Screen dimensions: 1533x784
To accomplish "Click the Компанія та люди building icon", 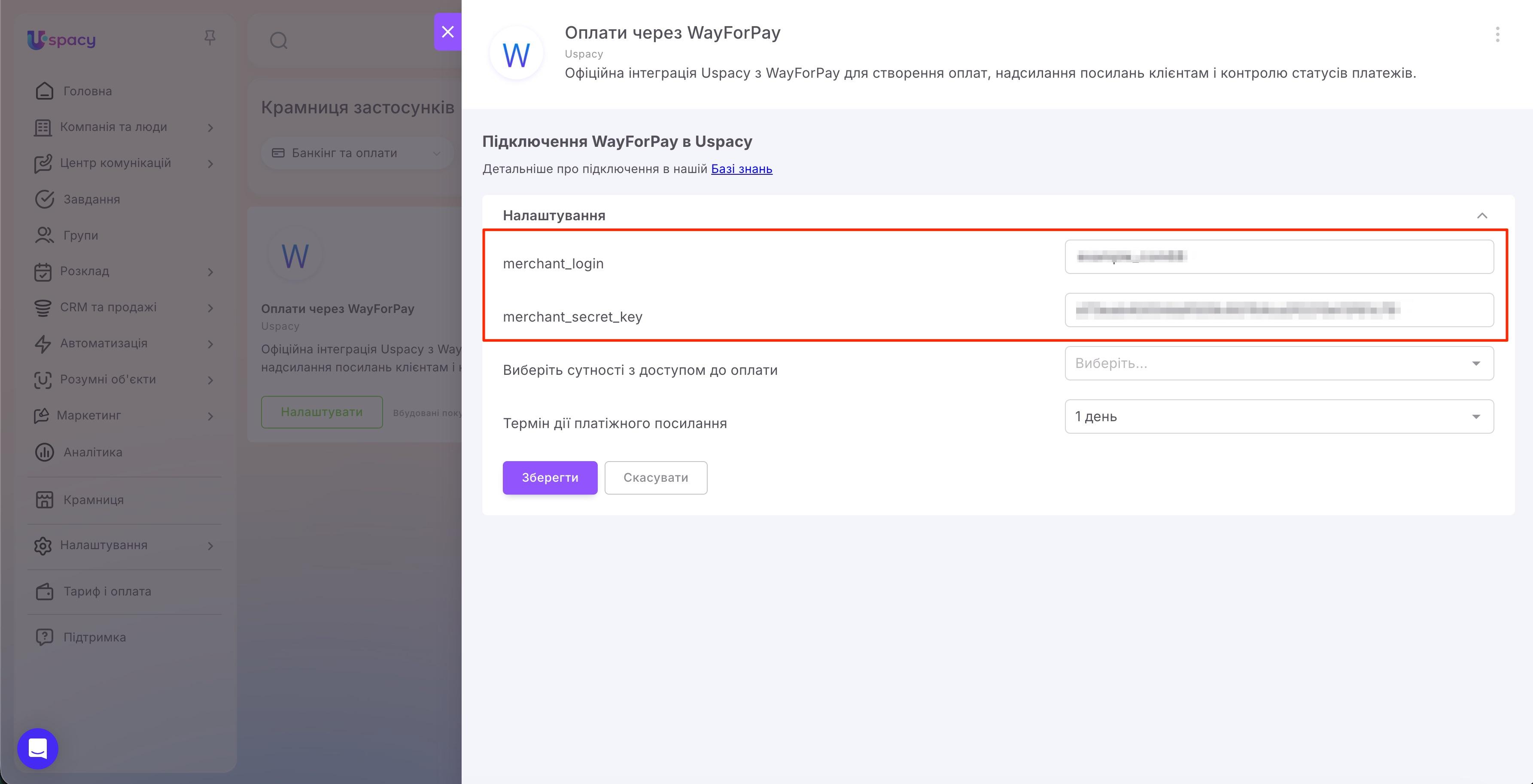I will (42, 127).
